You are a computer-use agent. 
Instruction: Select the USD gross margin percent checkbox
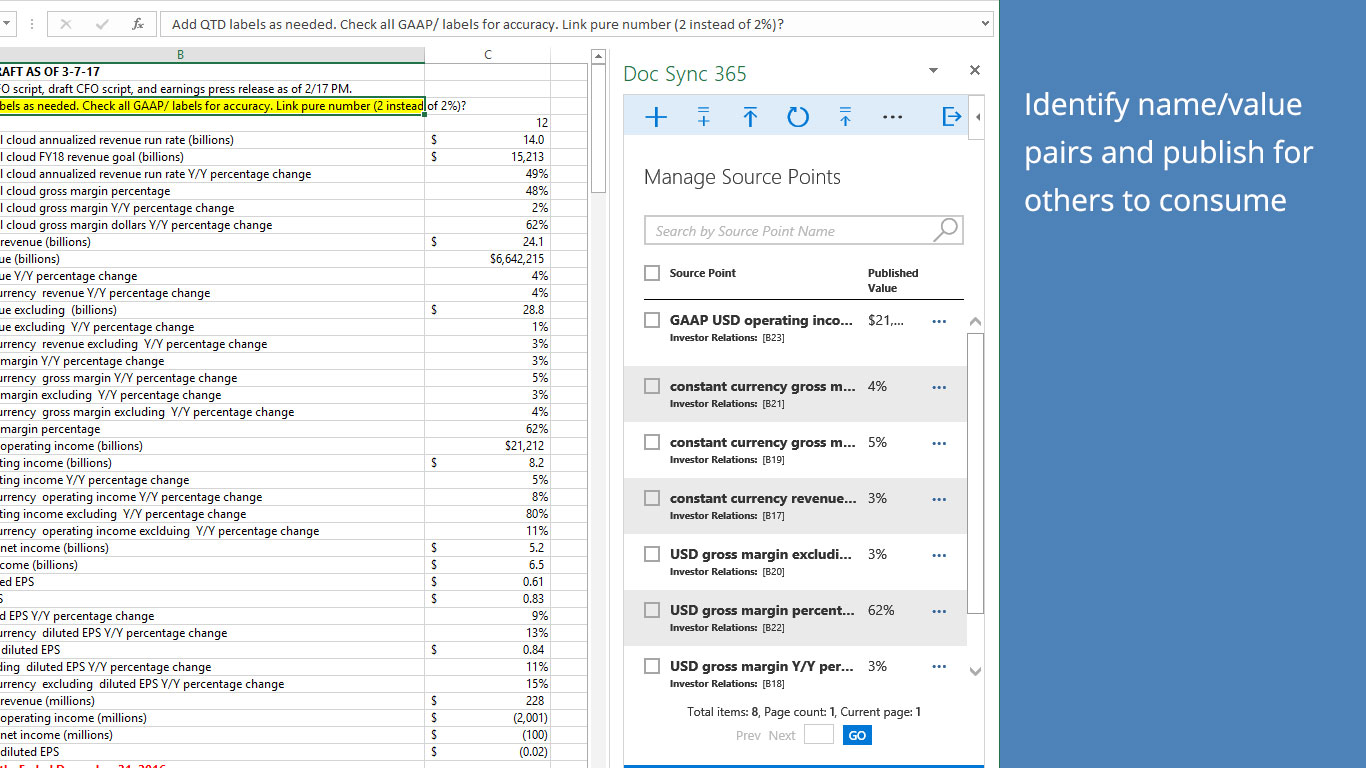pos(652,610)
